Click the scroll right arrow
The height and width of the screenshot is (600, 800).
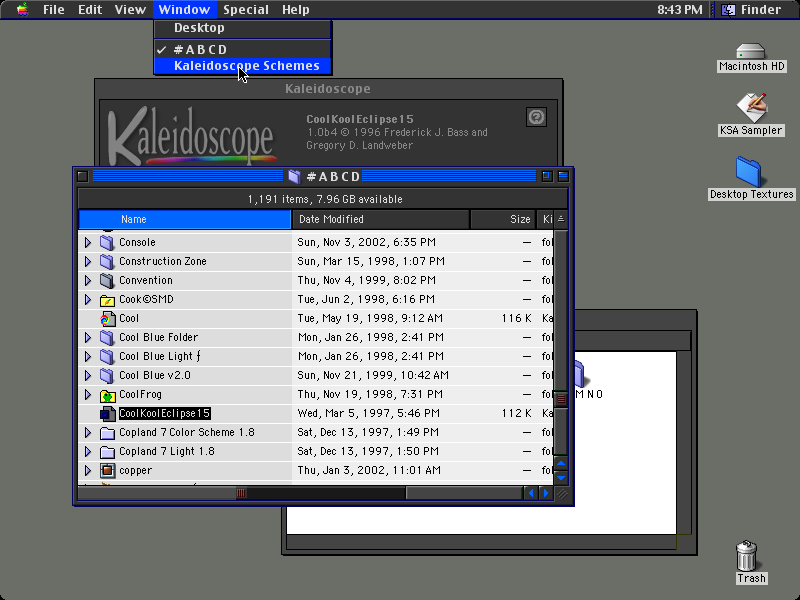[x=546, y=493]
